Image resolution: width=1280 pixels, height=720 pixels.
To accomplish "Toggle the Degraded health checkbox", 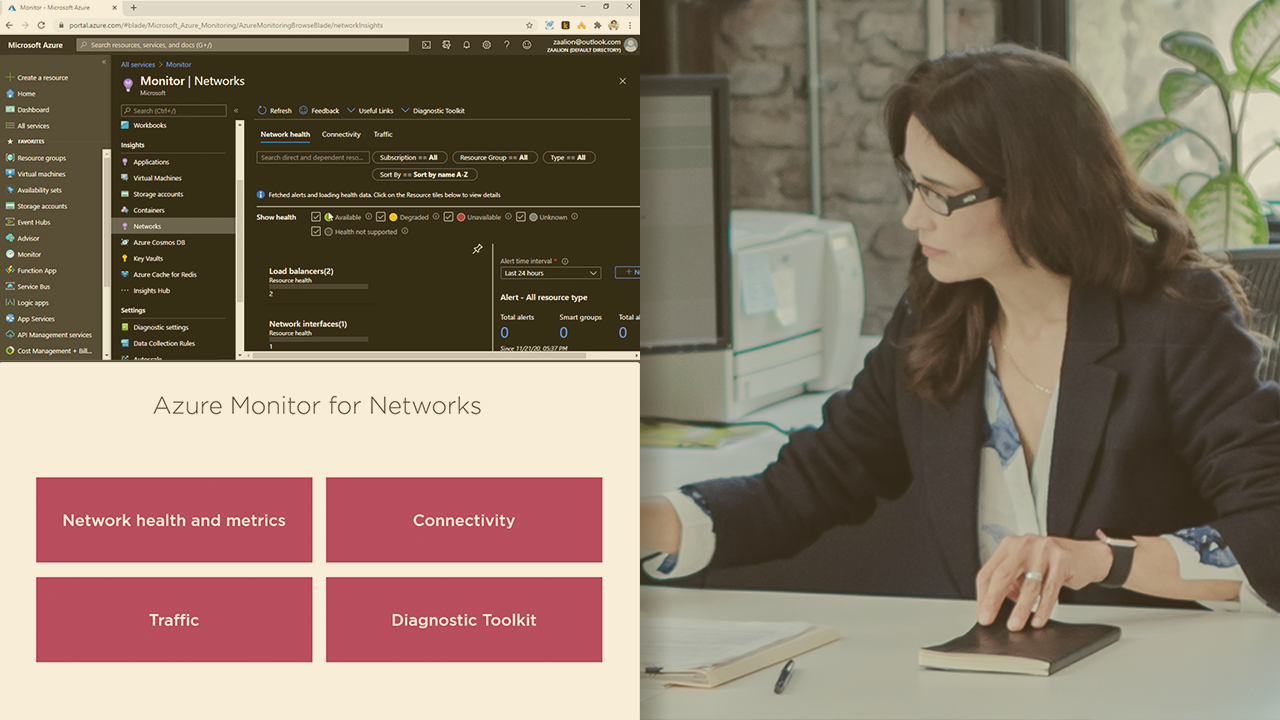I will coord(381,217).
